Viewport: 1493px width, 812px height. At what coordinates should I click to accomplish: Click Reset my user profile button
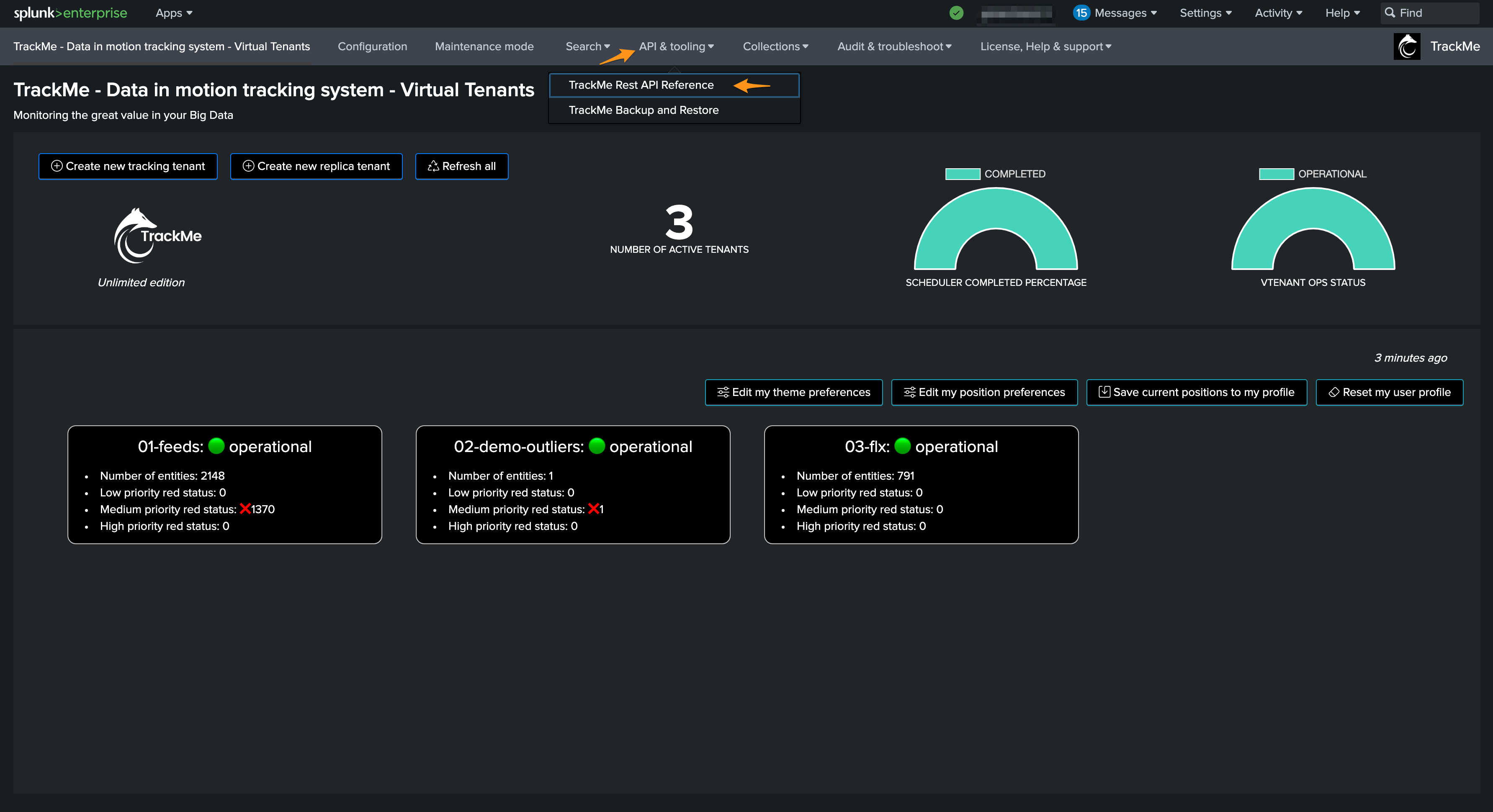[1389, 392]
